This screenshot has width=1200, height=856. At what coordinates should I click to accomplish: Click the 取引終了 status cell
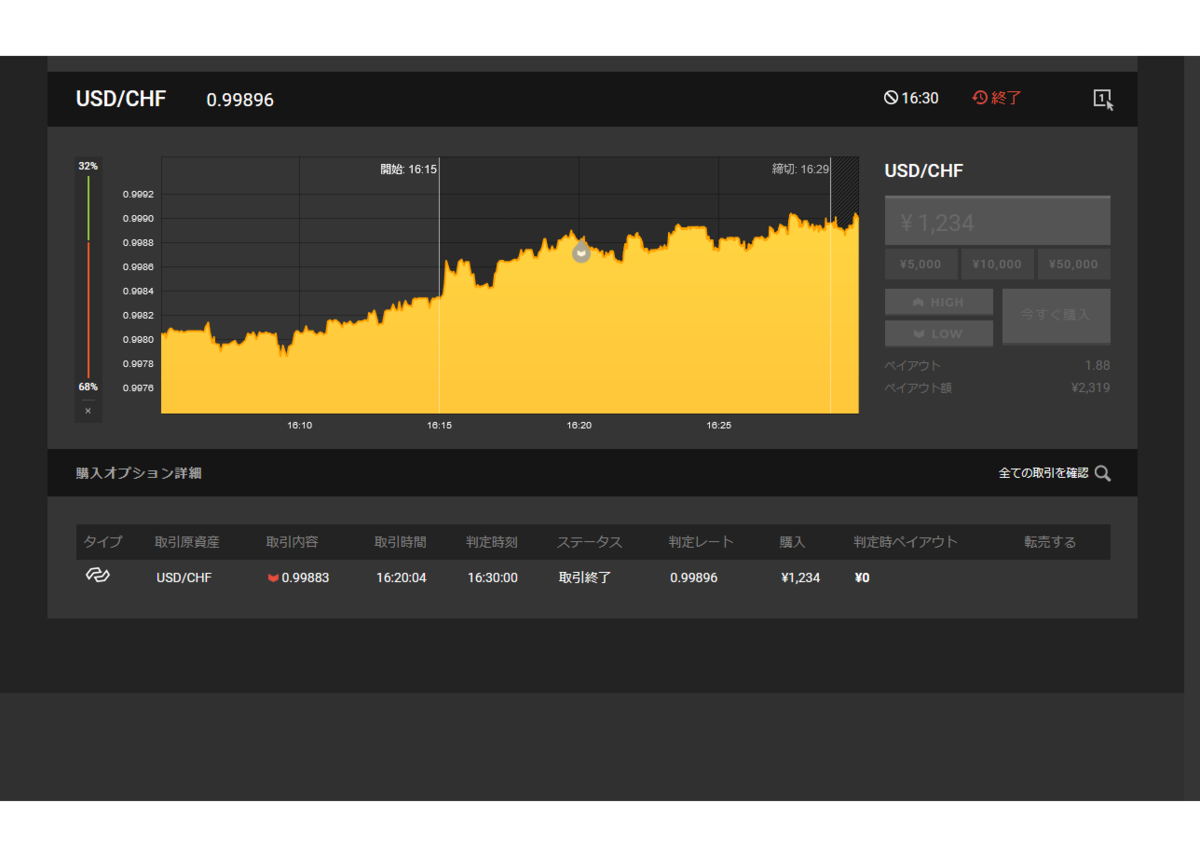coord(585,578)
